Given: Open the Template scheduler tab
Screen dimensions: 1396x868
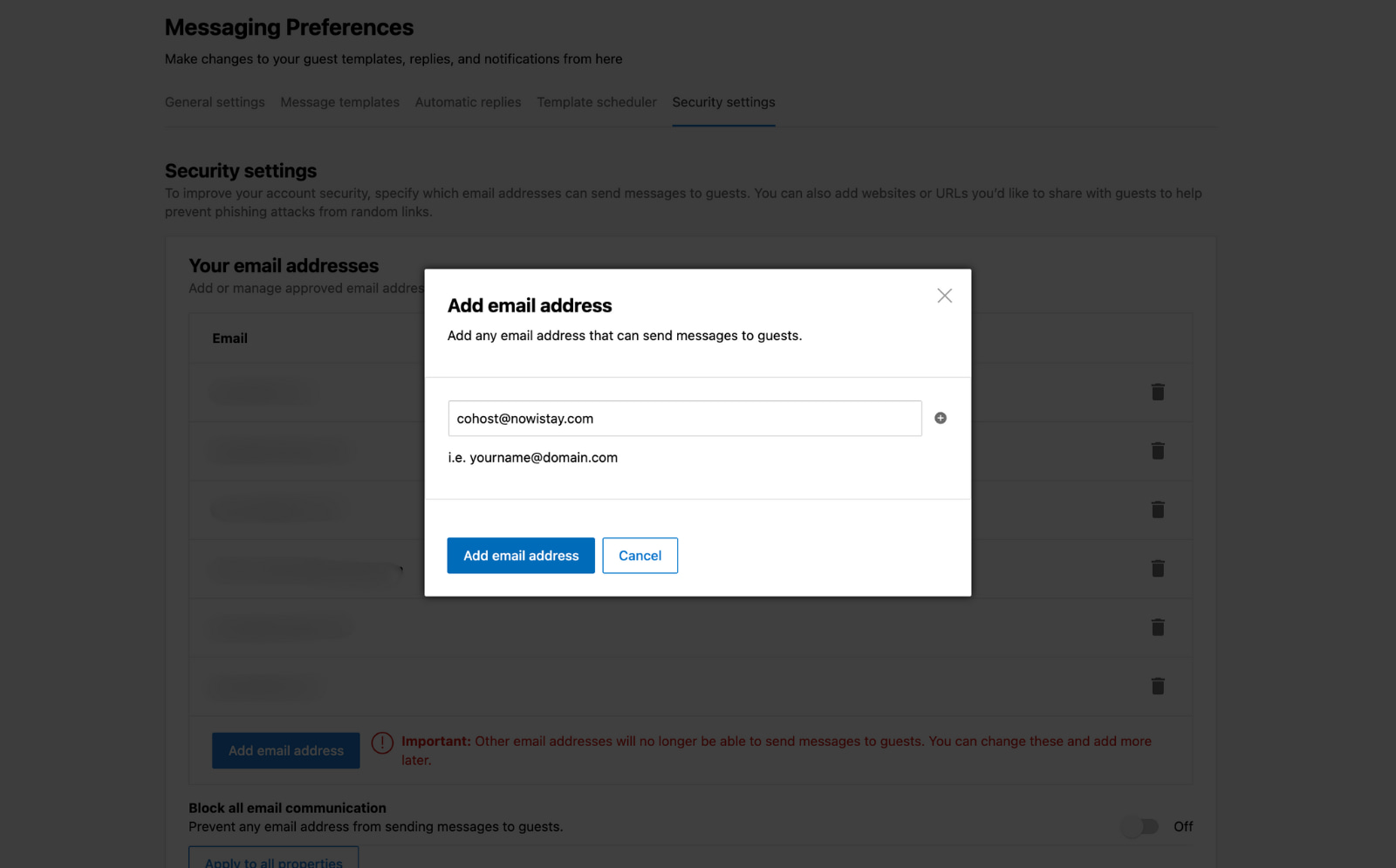Looking at the screenshot, I should pyautogui.click(x=596, y=102).
